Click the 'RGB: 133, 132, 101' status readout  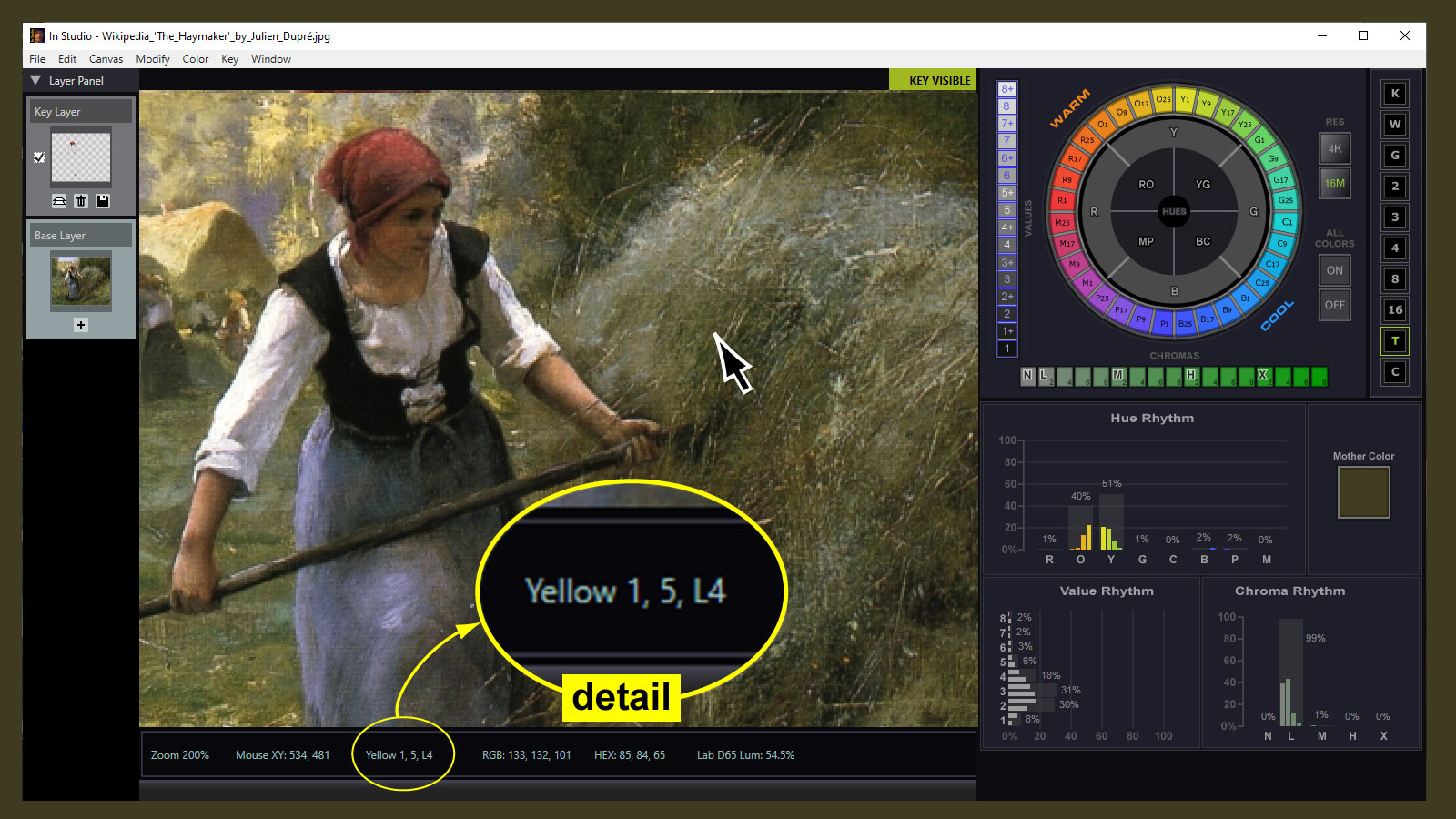pos(527,755)
